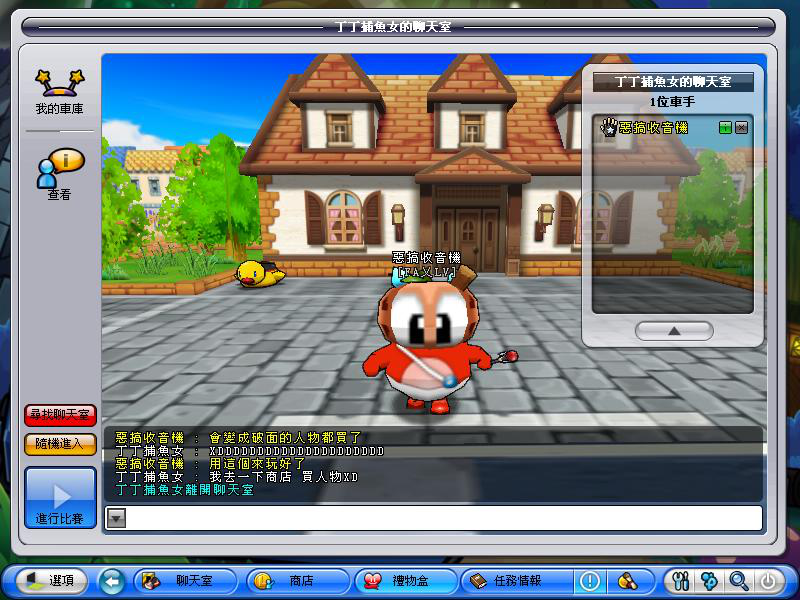Screen dimensions: 800x600
Task: Open the 商店 shop tab
Action: (x=297, y=580)
